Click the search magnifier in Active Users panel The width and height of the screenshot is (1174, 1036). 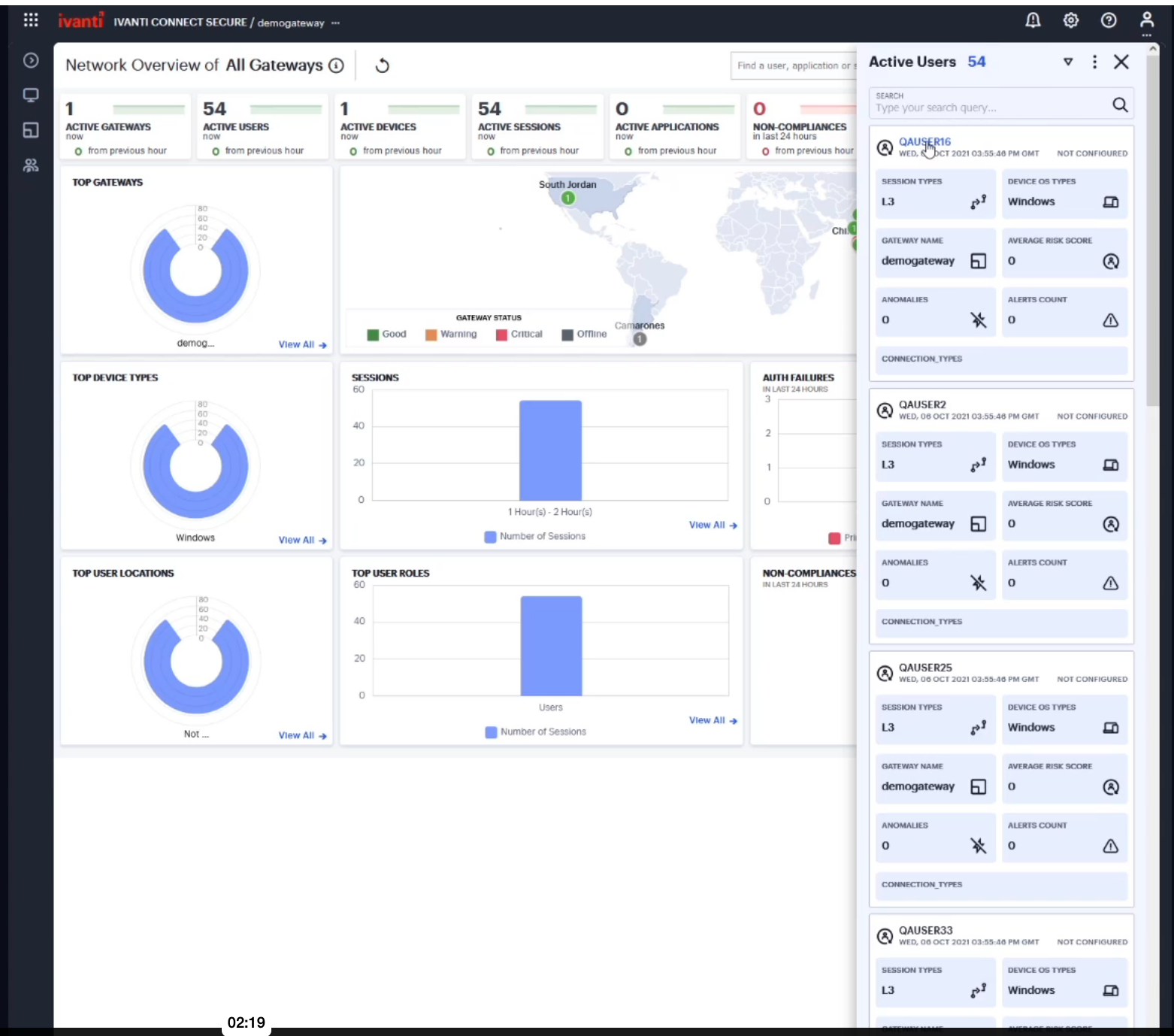coord(1120,105)
